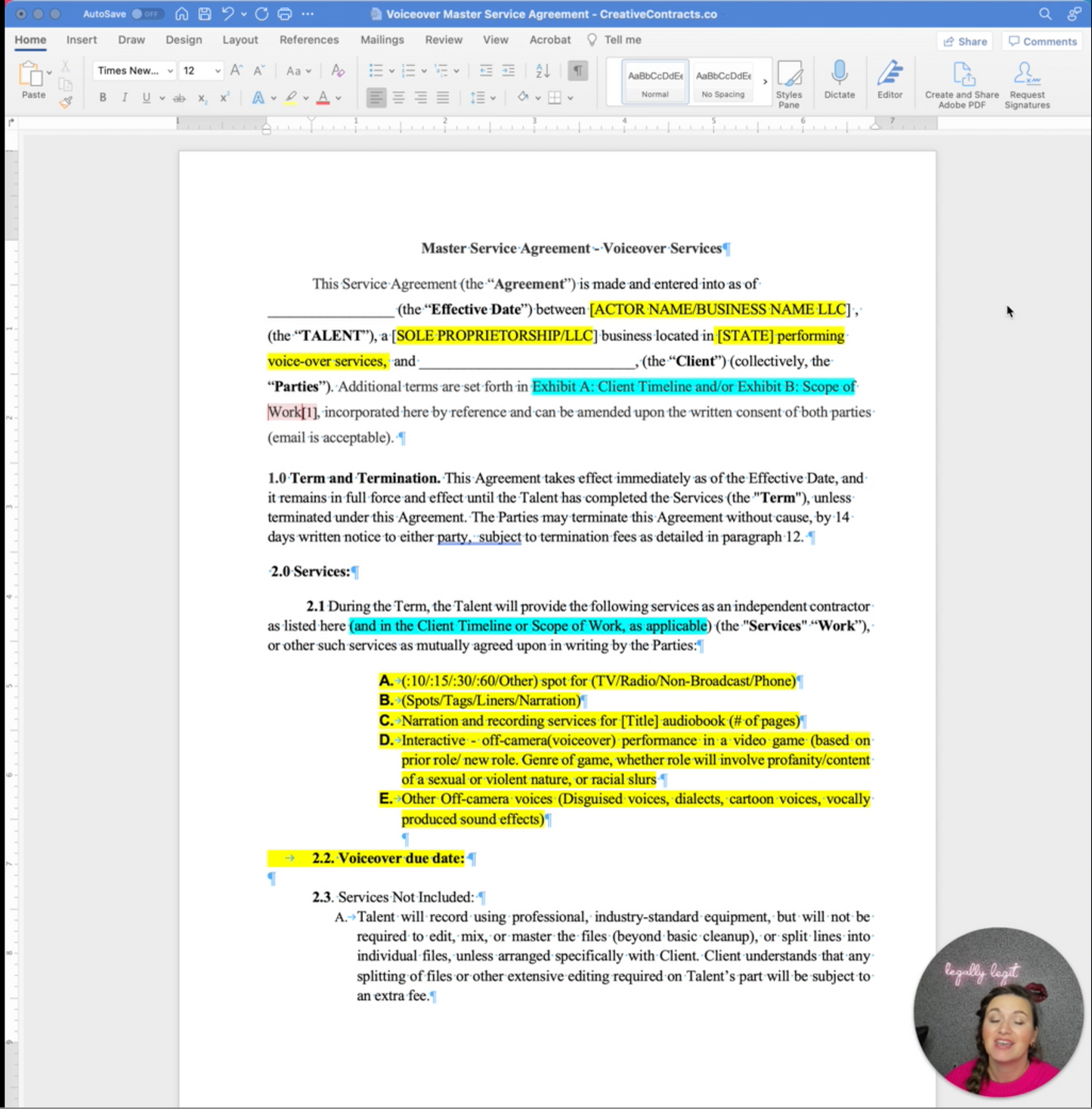Click the Share button
Viewport: 1092px width, 1109px height.
click(x=965, y=41)
